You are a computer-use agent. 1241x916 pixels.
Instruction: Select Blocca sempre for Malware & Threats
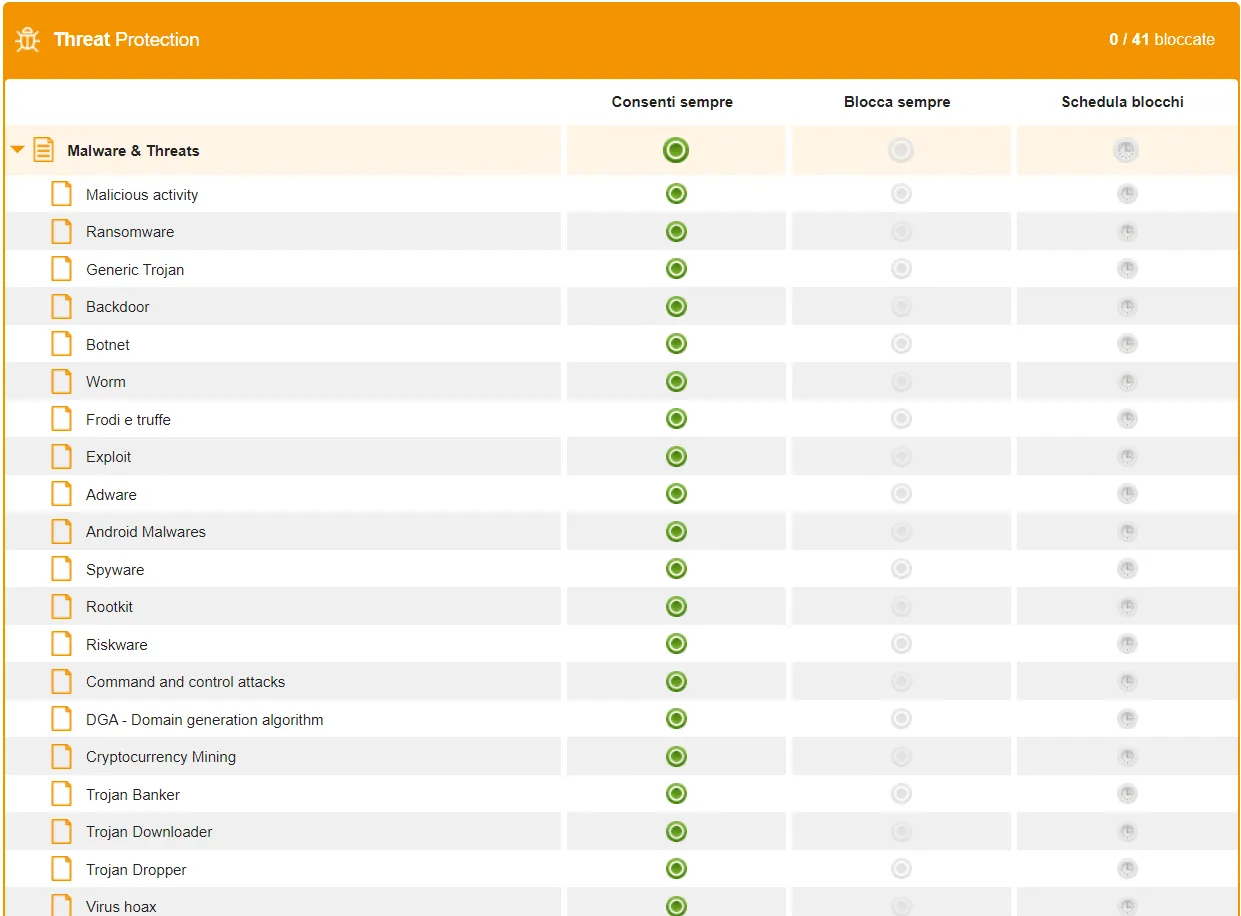[901, 151]
